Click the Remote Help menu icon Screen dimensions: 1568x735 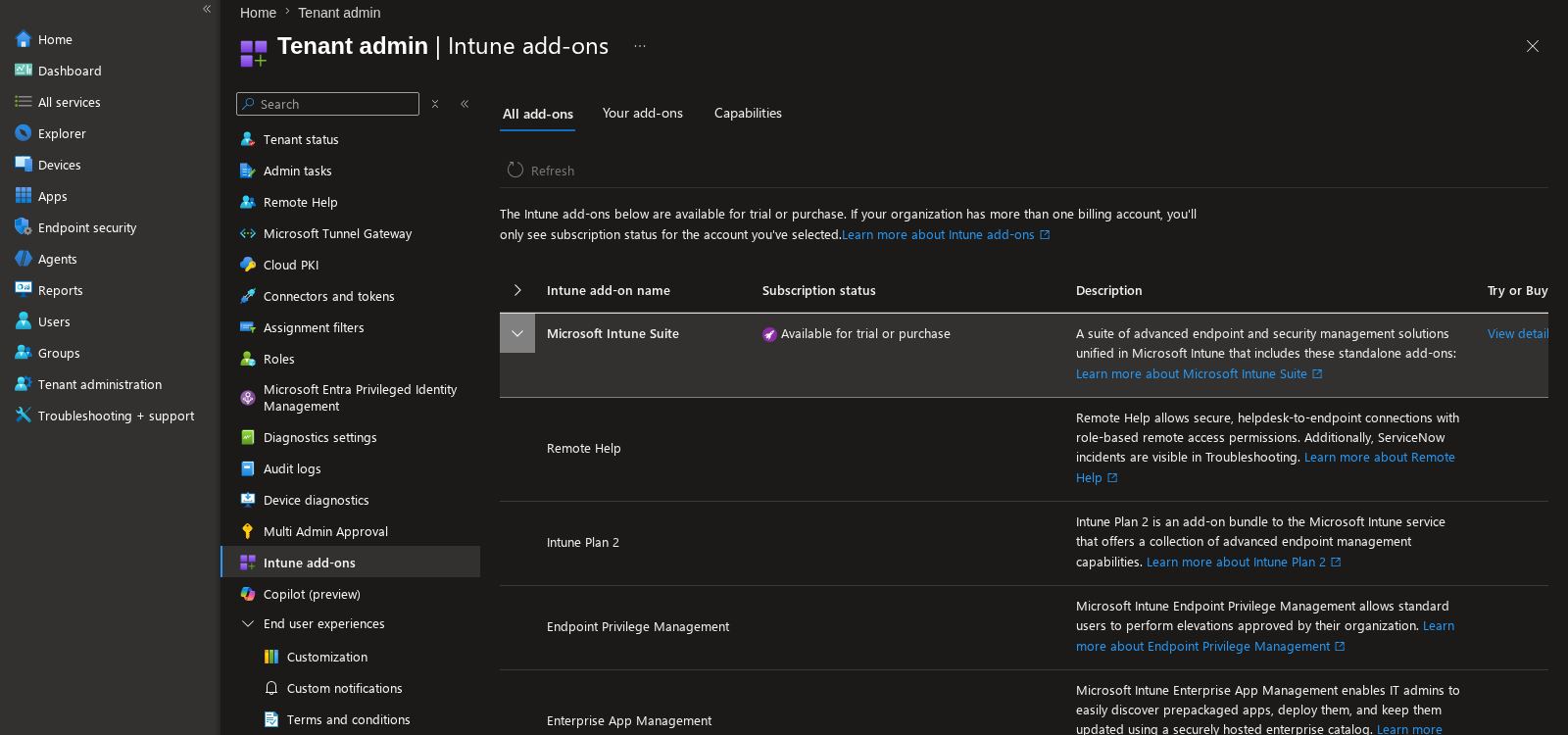(x=248, y=202)
